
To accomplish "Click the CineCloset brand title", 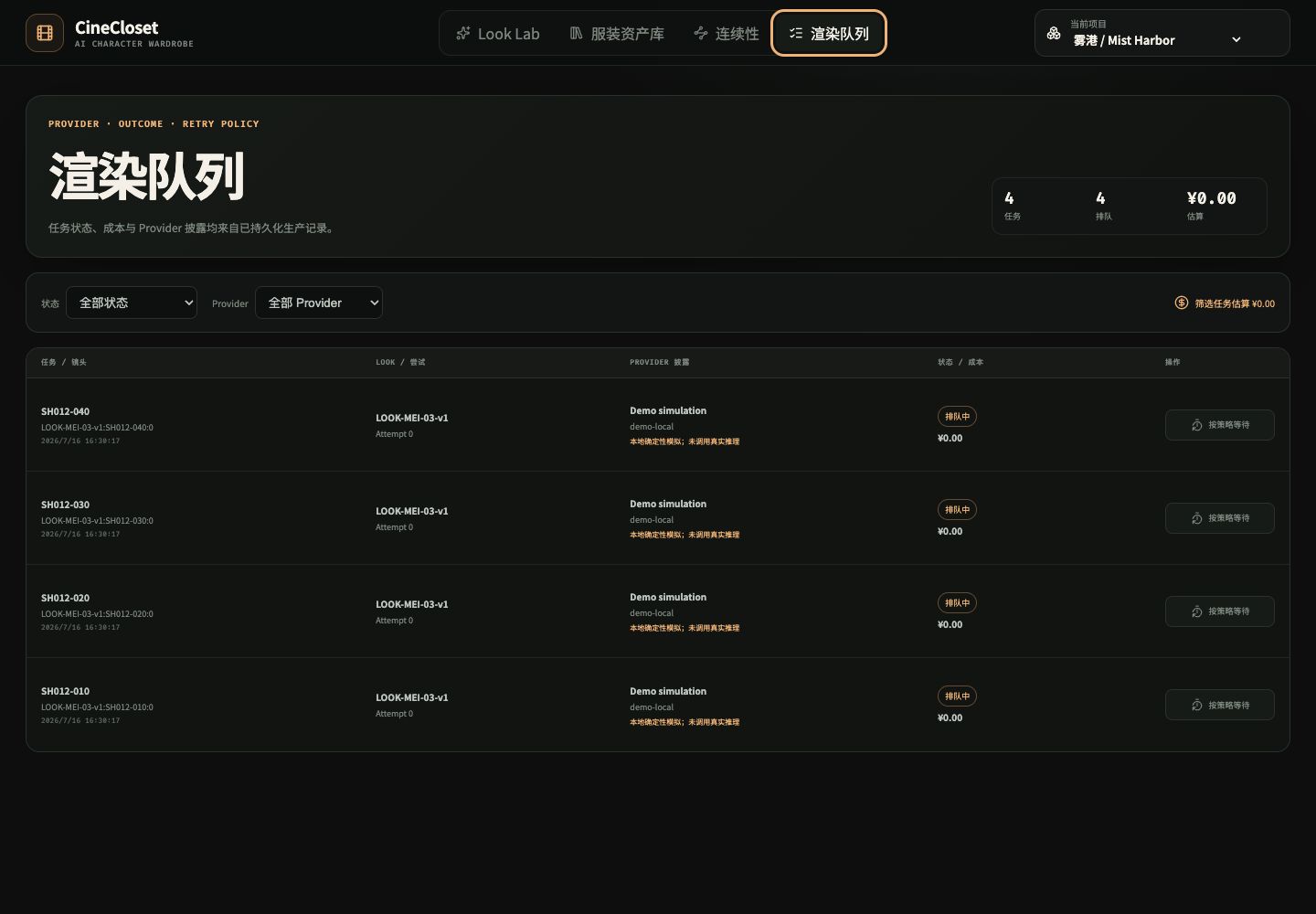I will coord(116,27).
